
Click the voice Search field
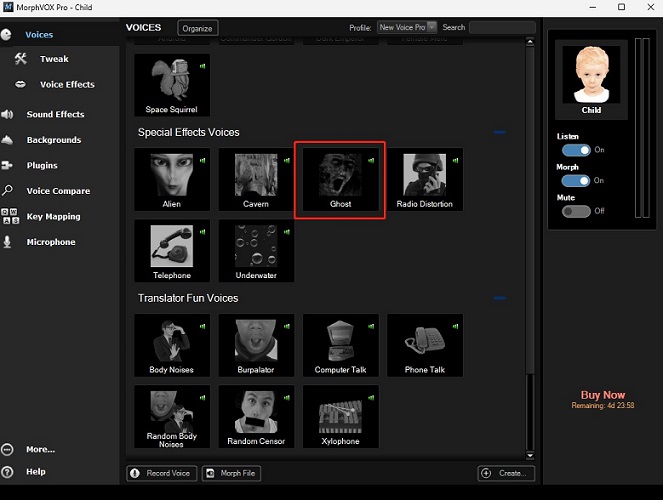[502, 28]
